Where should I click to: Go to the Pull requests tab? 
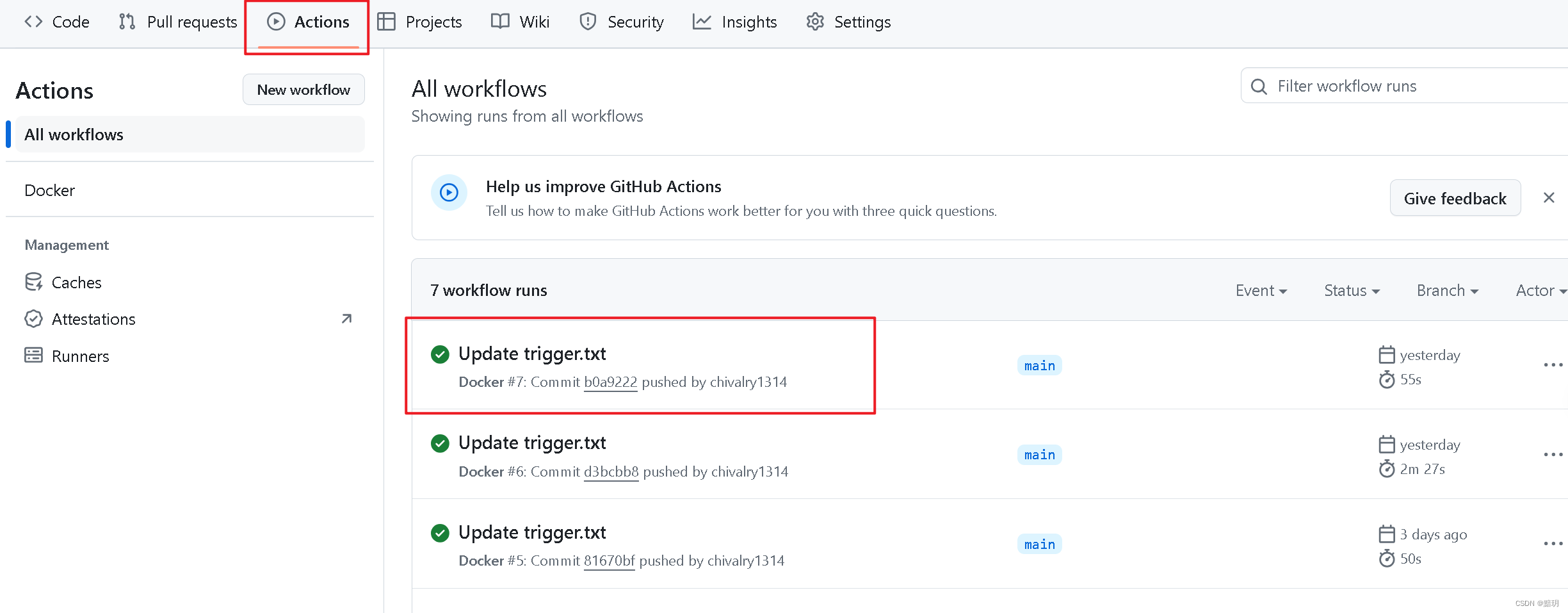tap(178, 22)
